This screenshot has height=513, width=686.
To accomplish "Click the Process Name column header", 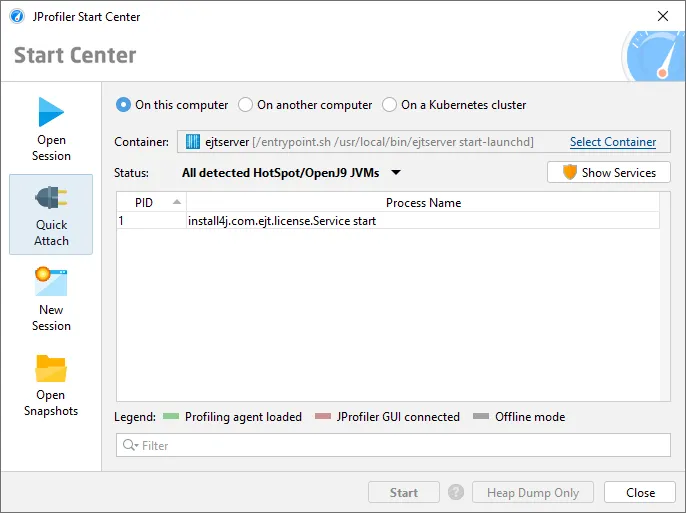I will [x=423, y=202].
